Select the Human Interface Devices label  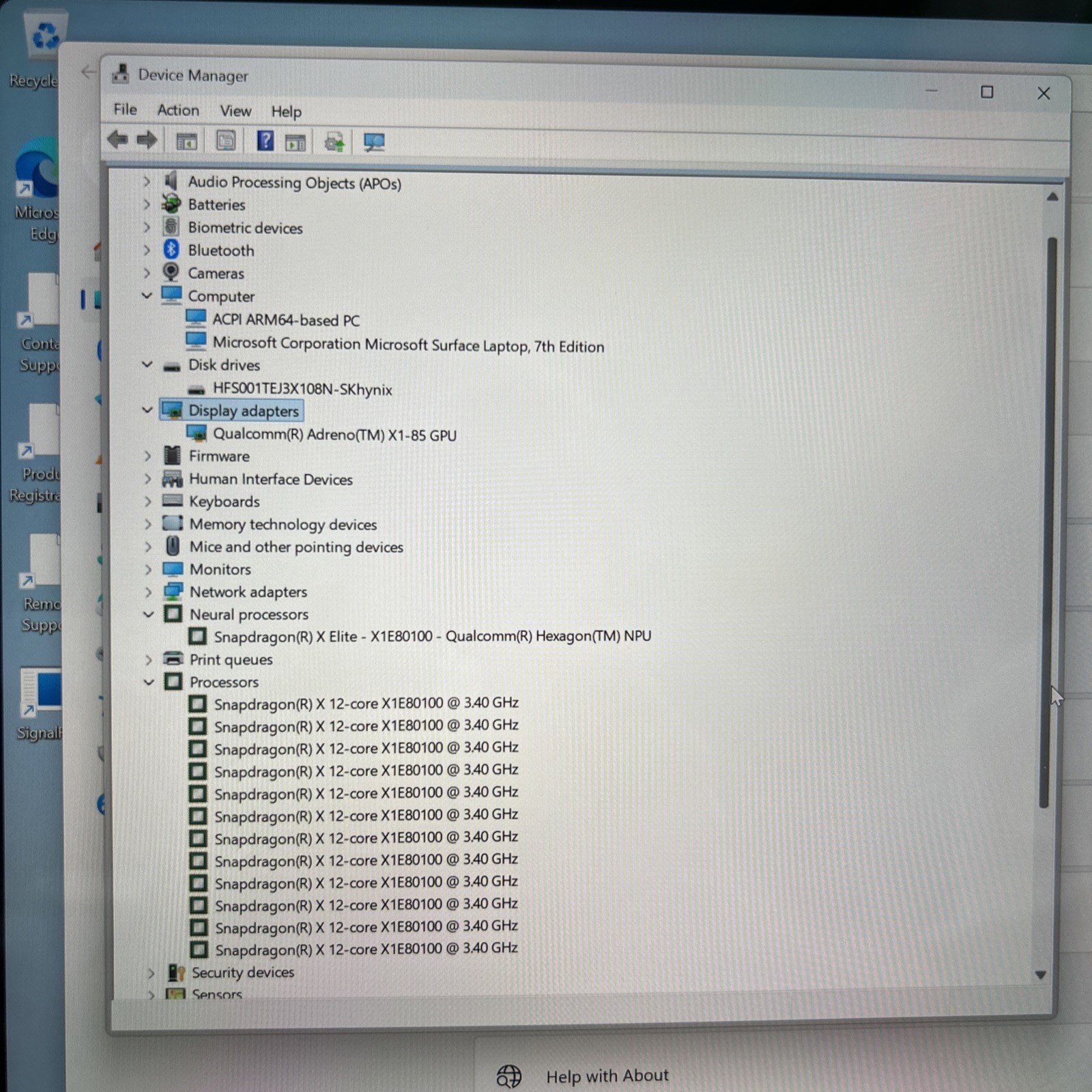271,479
